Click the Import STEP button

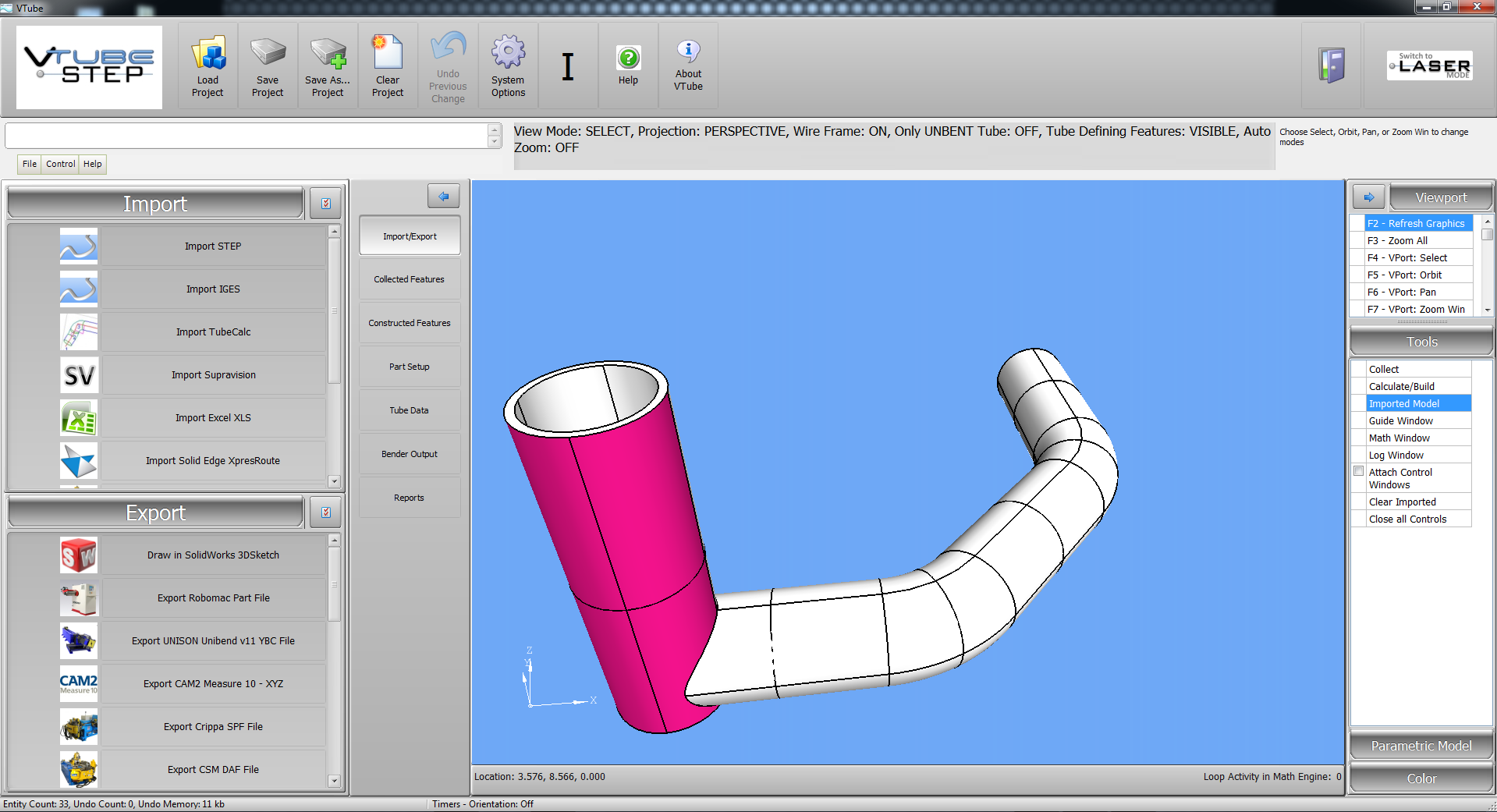(x=213, y=246)
